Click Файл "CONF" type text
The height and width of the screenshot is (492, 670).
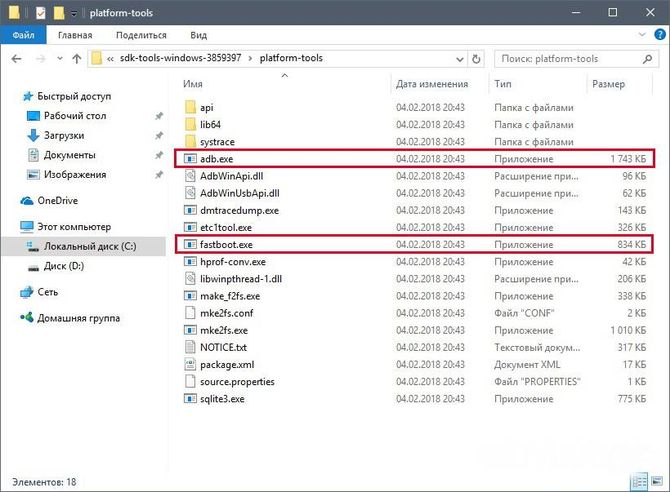[x=524, y=313]
